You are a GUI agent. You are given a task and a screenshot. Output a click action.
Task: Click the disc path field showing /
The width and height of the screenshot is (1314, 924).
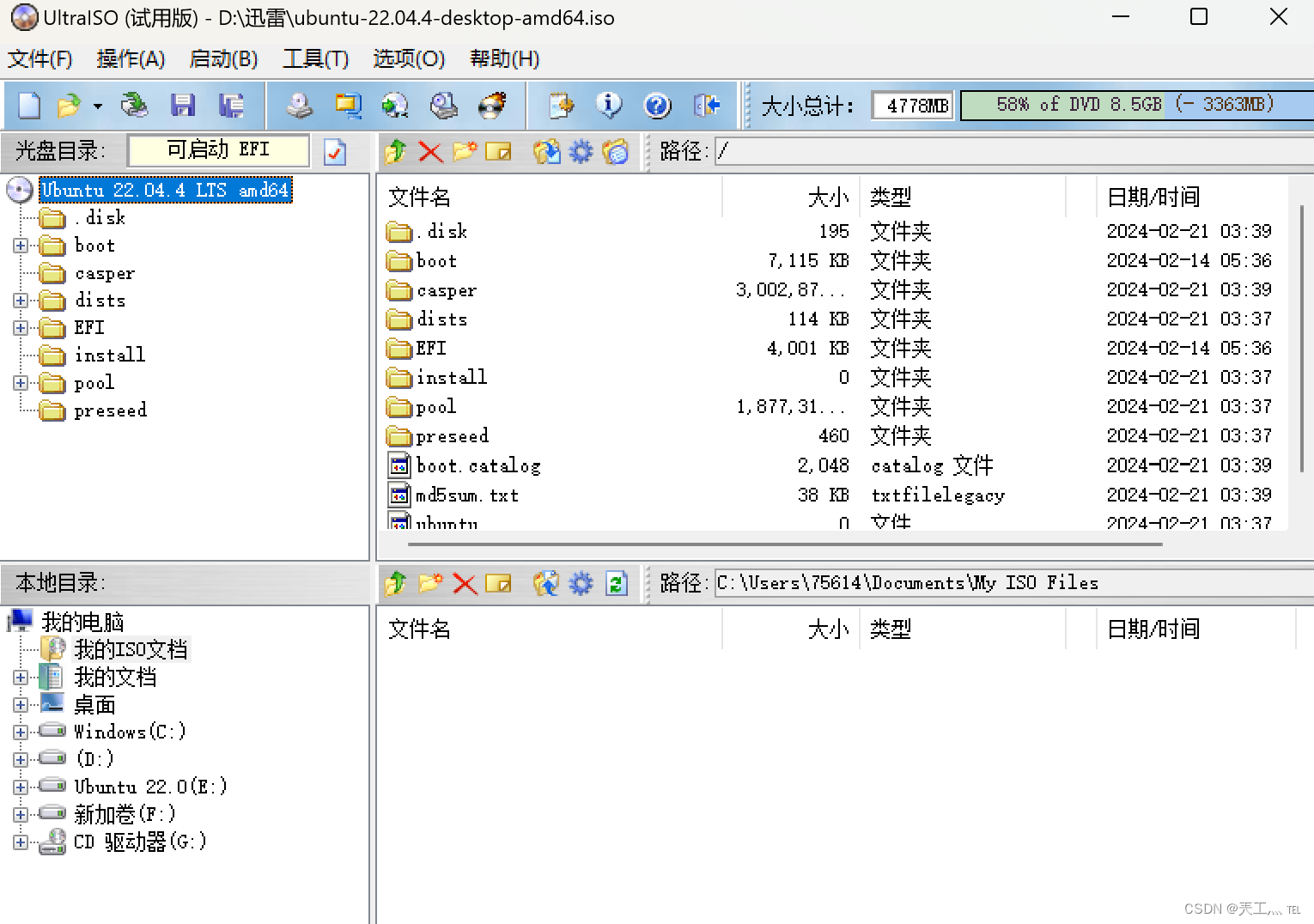1013,152
